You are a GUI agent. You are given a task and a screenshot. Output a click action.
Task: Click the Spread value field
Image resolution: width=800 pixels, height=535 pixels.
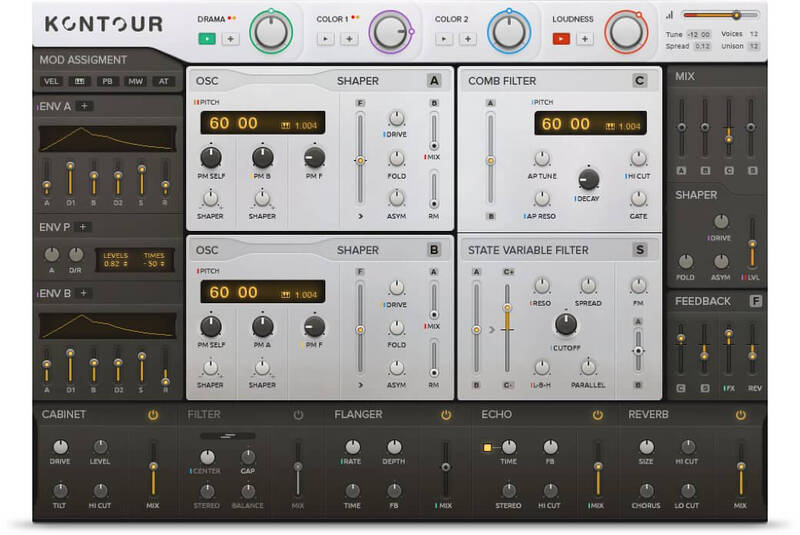pos(702,46)
